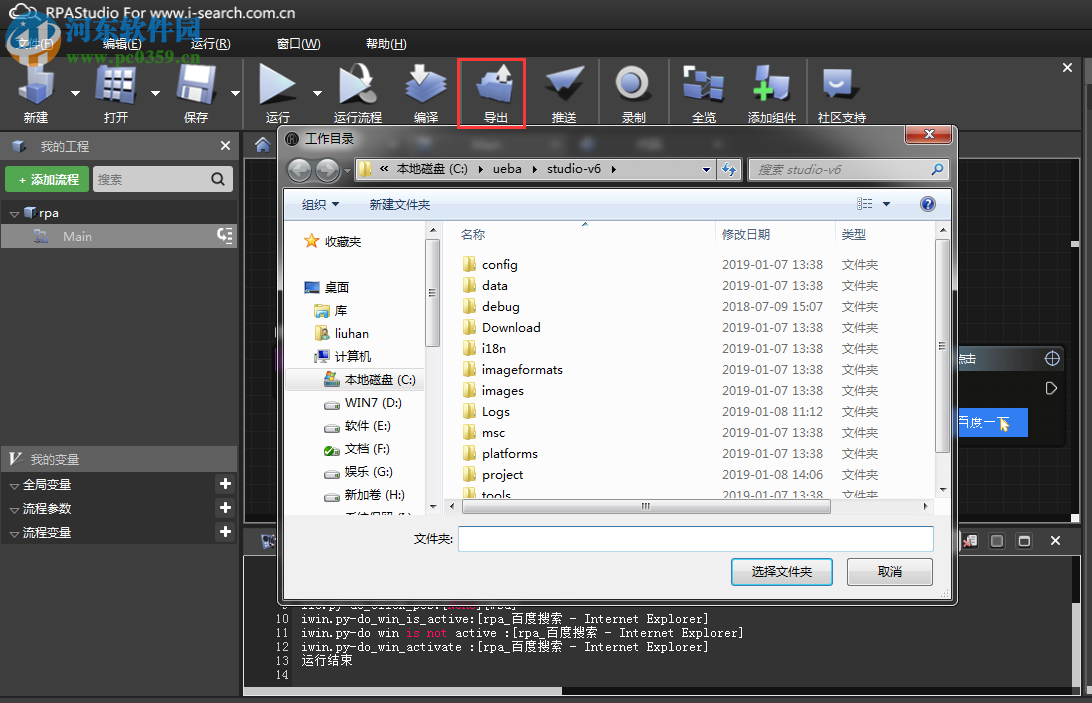Close the My Project (我的工程) panel
Screen dimensions: 1092x703
pyautogui.click(x=225, y=146)
